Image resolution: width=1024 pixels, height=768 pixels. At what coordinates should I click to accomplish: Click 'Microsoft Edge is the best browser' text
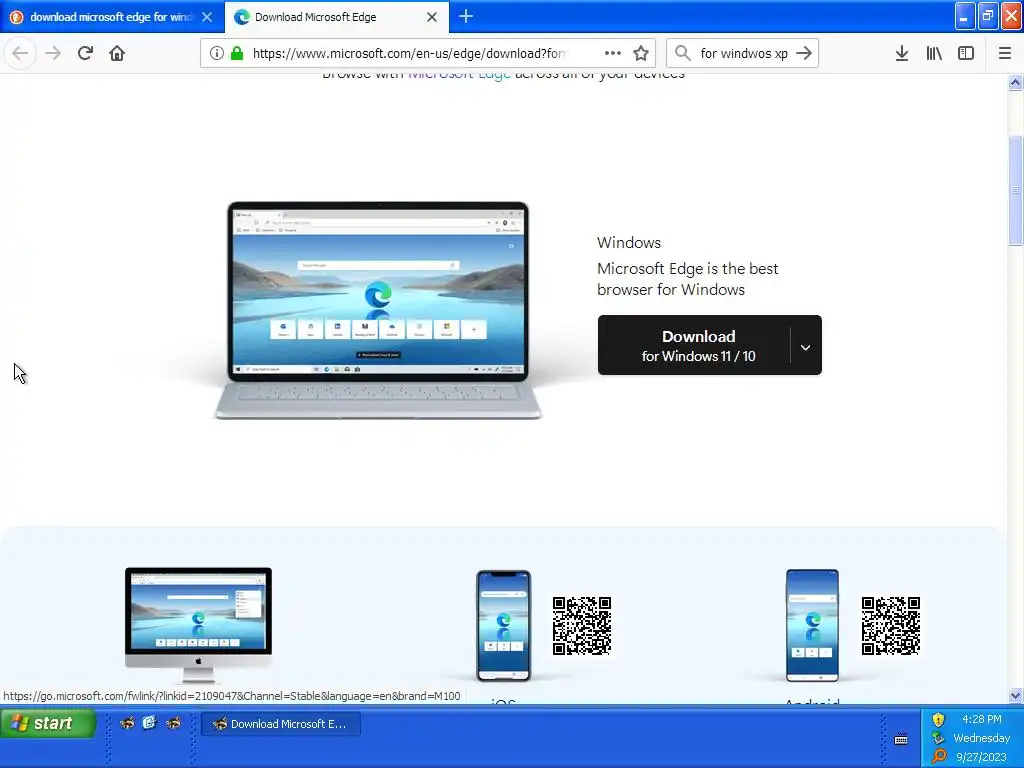pos(688,279)
